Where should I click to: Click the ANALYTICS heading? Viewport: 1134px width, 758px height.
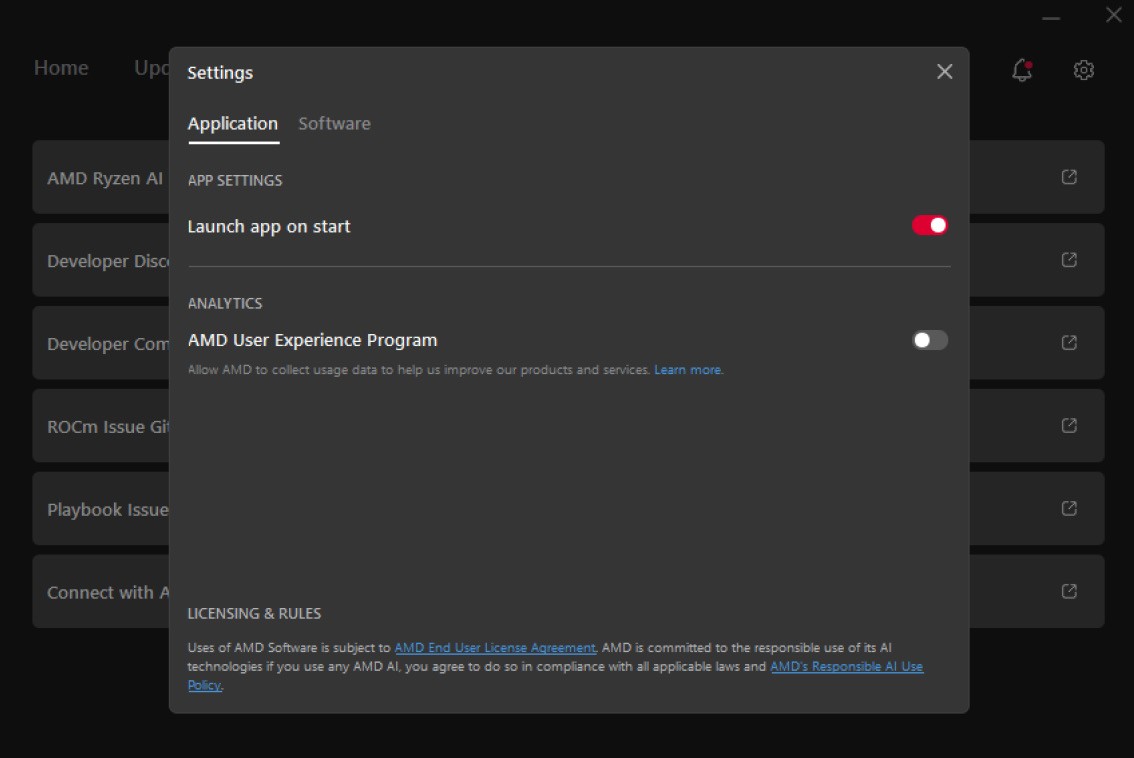(x=225, y=303)
